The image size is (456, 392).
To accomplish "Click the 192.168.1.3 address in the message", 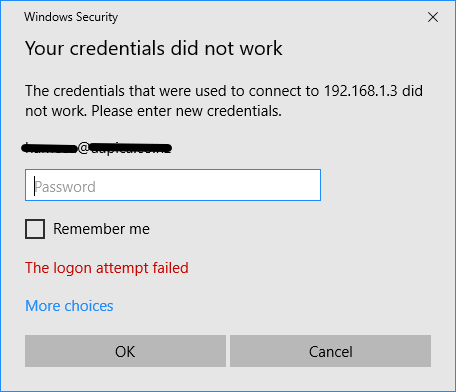I will click(361, 91).
